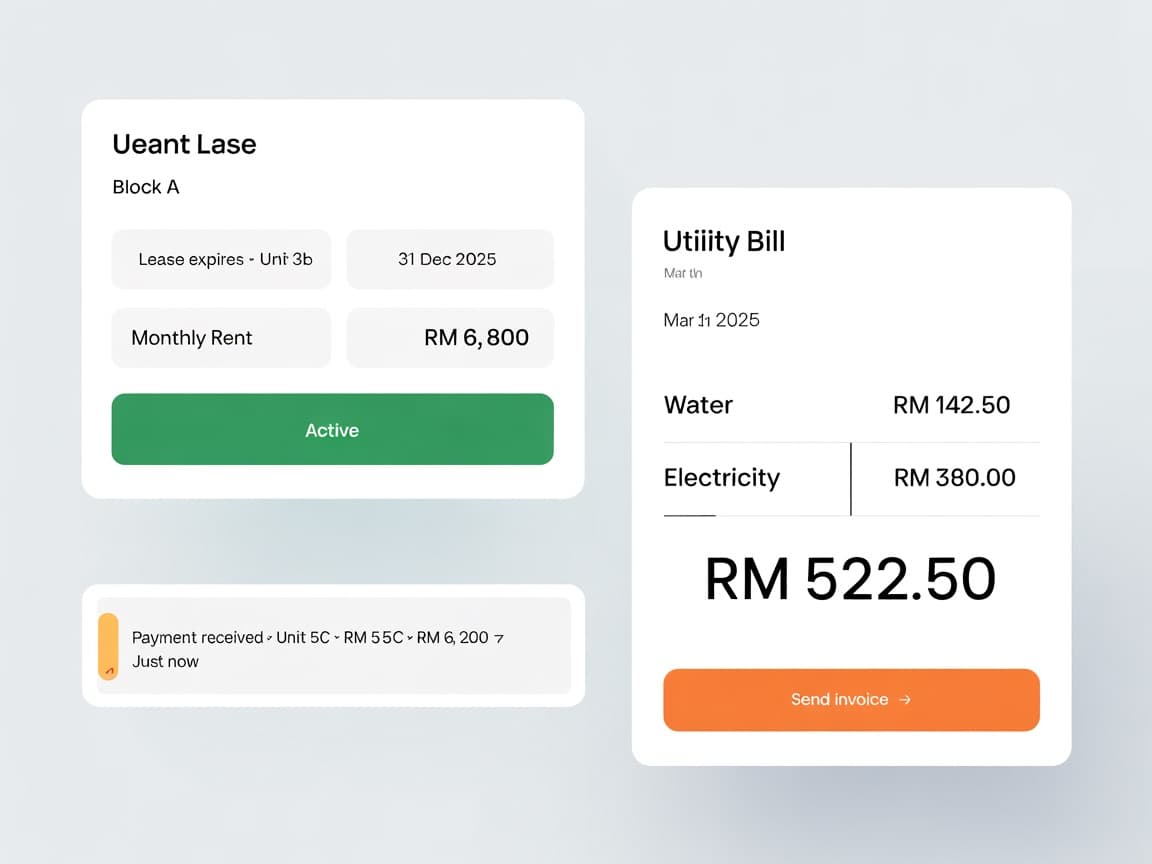The image size is (1152, 864).
Task: Click the orange marker on the payment notification
Action: (107, 646)
